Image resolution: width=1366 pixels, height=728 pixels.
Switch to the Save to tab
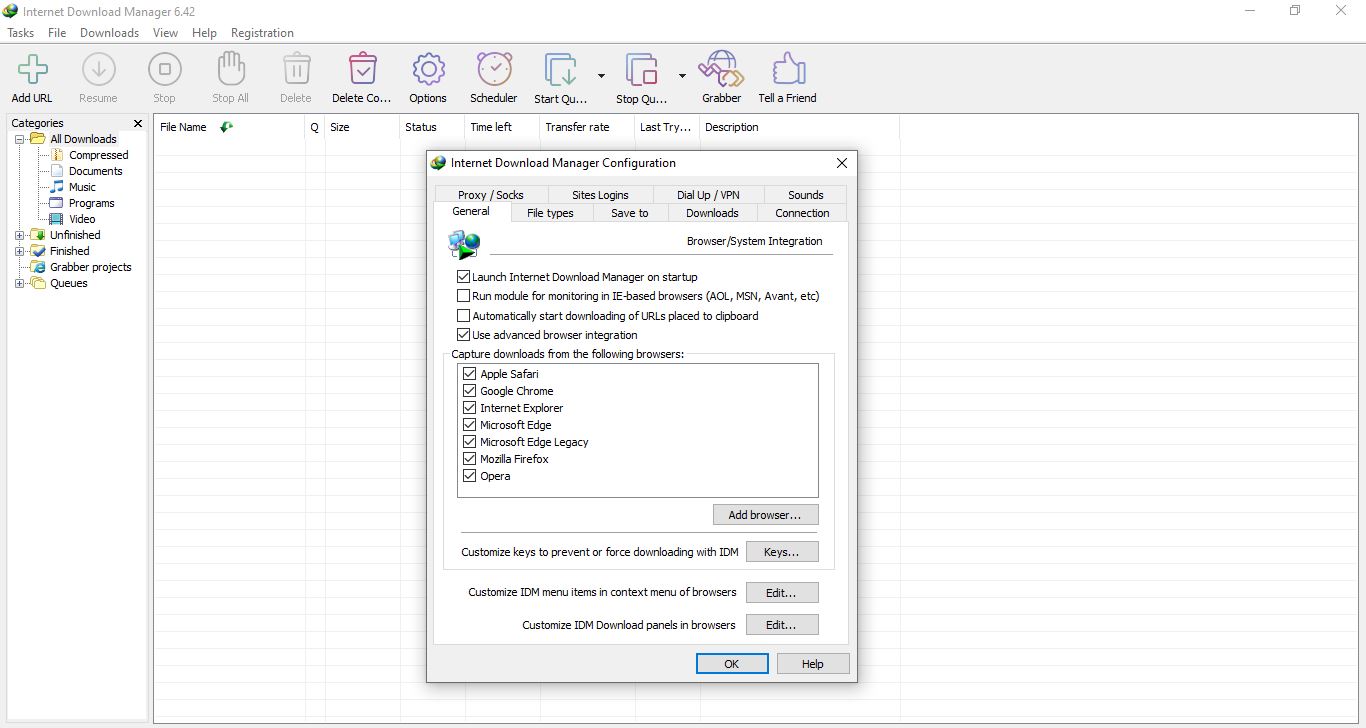click(630, 213)
